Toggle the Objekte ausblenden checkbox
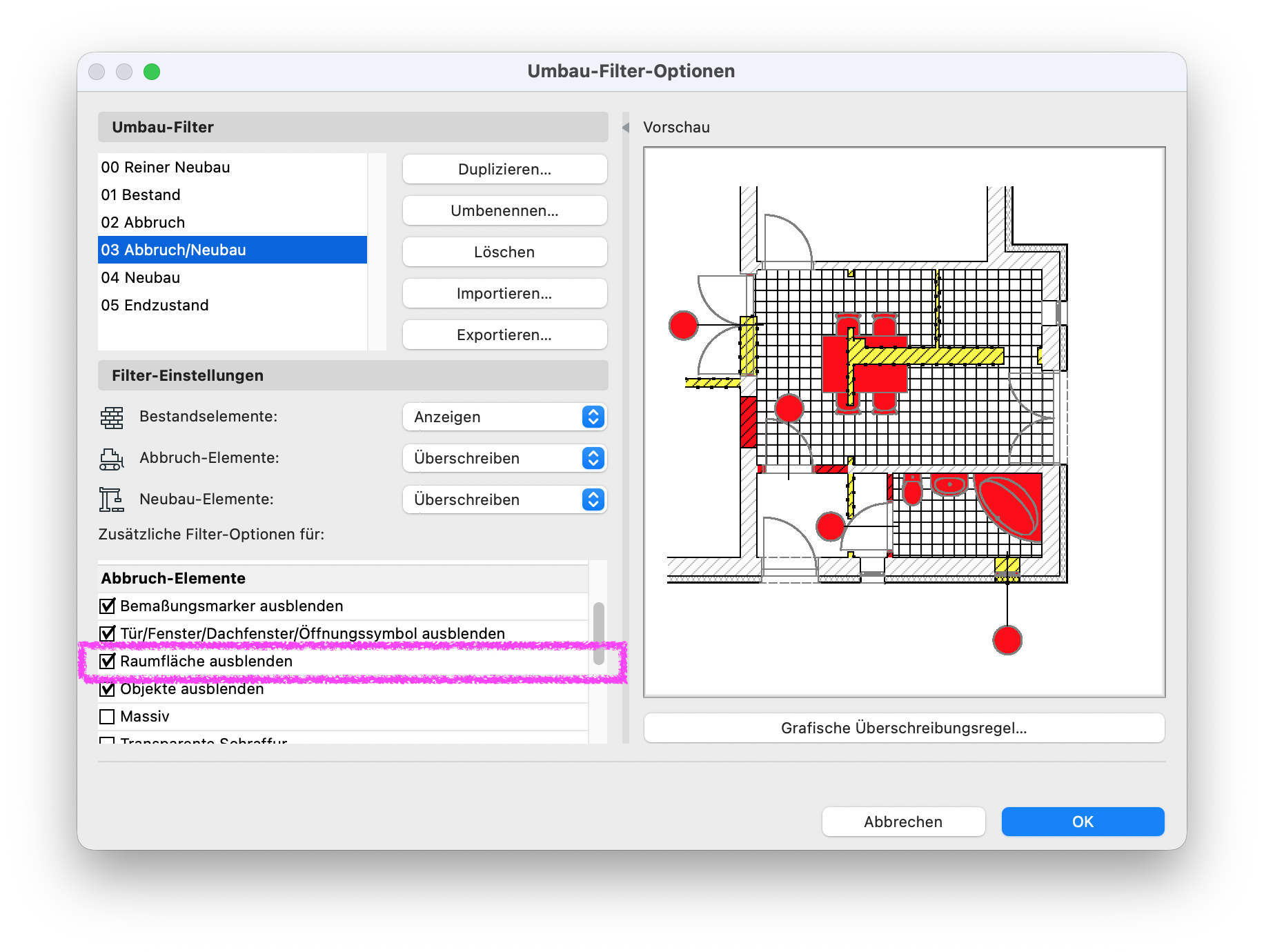The width and height of the screenshot is (1264, 952). click(x=108, y=688)
